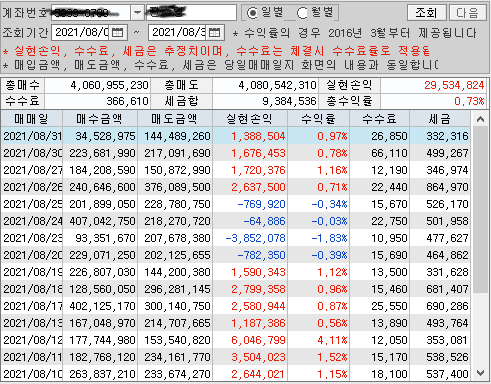Screen dimensions: 491x384
Task: Click the account name field beside the dropdown
Action: (x=191, y=13)
